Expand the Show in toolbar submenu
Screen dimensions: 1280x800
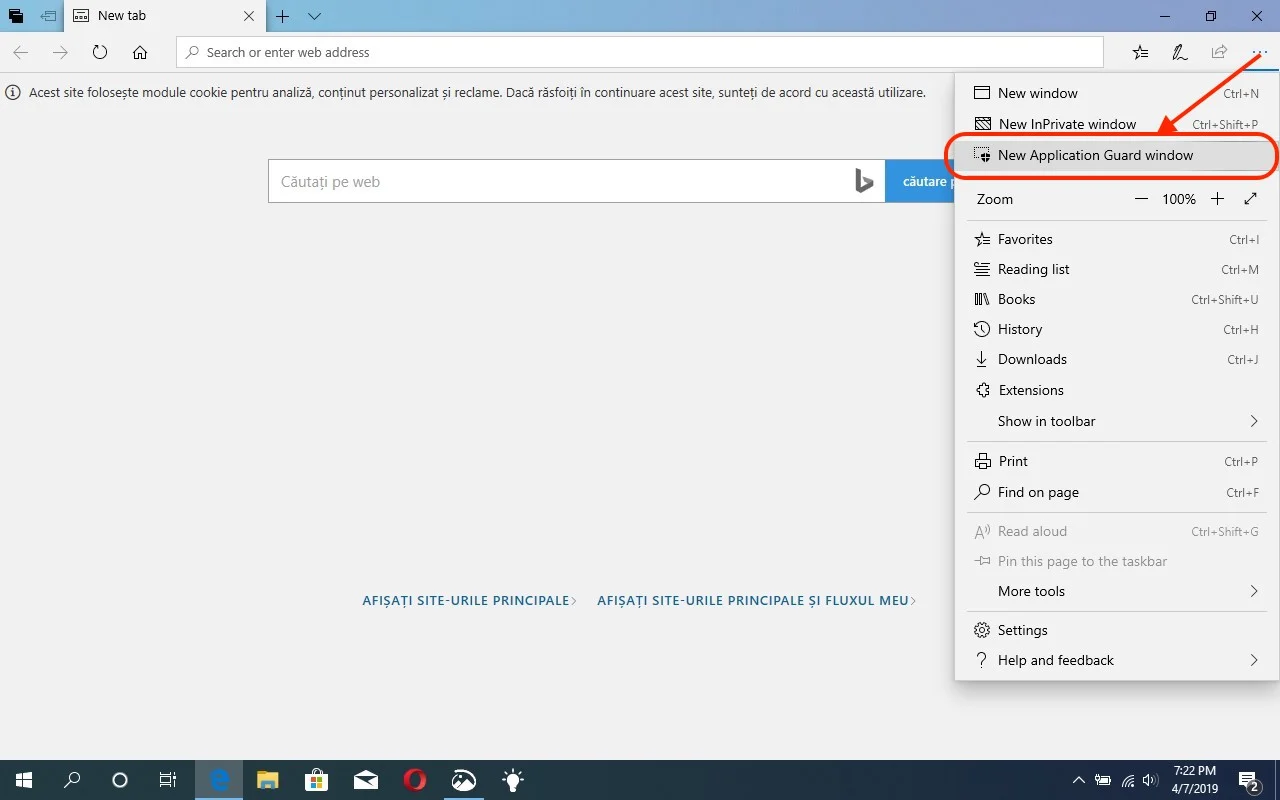(1253, 421)
